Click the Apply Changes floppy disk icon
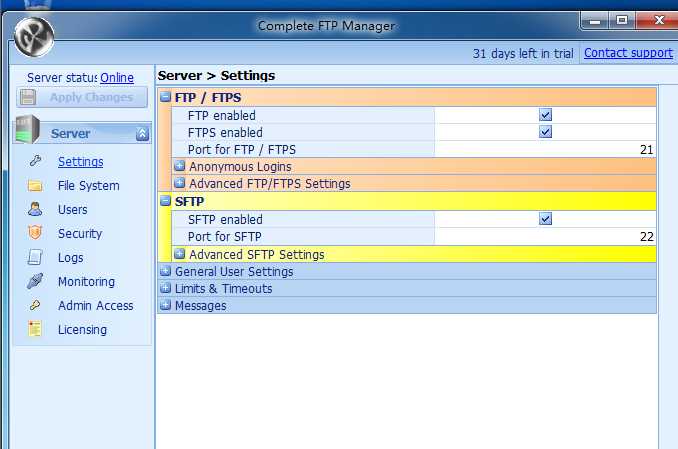The height and width of the screenshot is (449, 678). tap(28, 97)
